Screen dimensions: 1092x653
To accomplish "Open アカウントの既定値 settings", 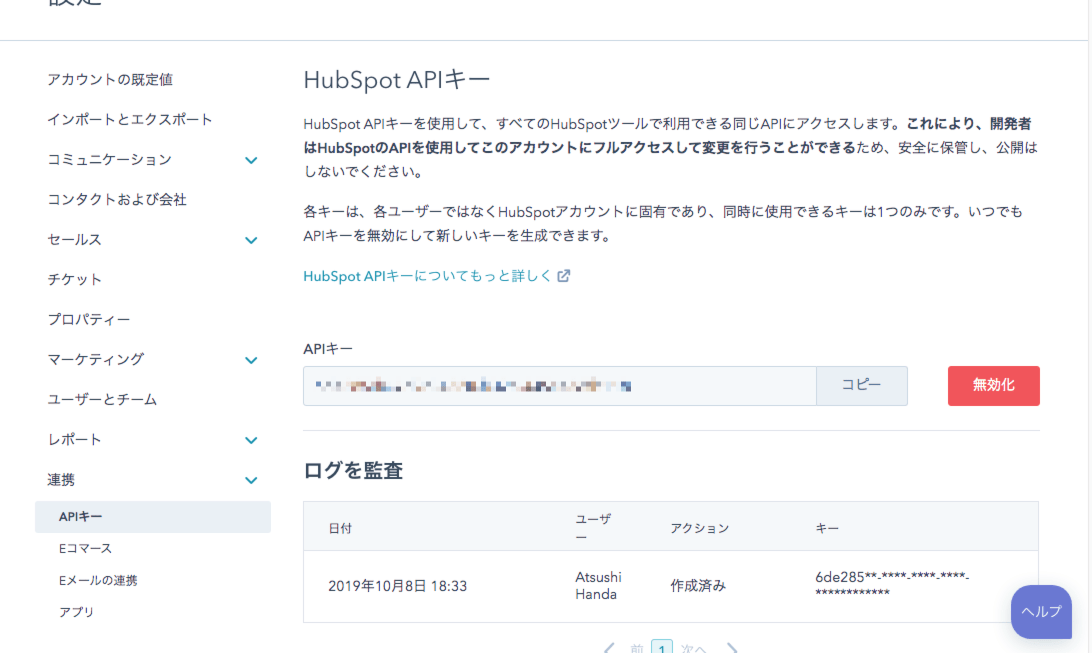I will 117,79.
